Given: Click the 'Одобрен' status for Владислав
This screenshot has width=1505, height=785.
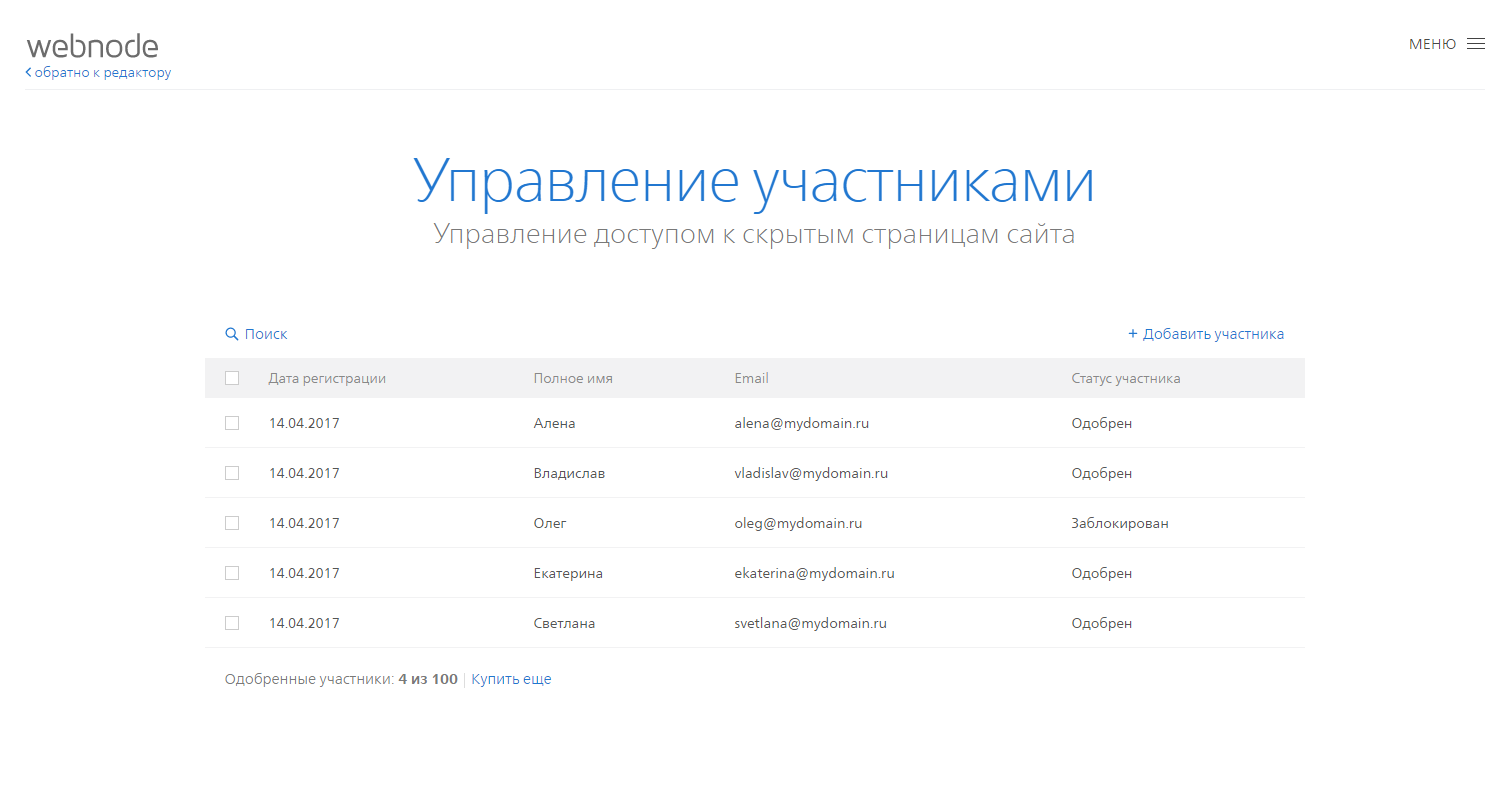Looking at the screenshot, I should click(x=1102, y=473).
